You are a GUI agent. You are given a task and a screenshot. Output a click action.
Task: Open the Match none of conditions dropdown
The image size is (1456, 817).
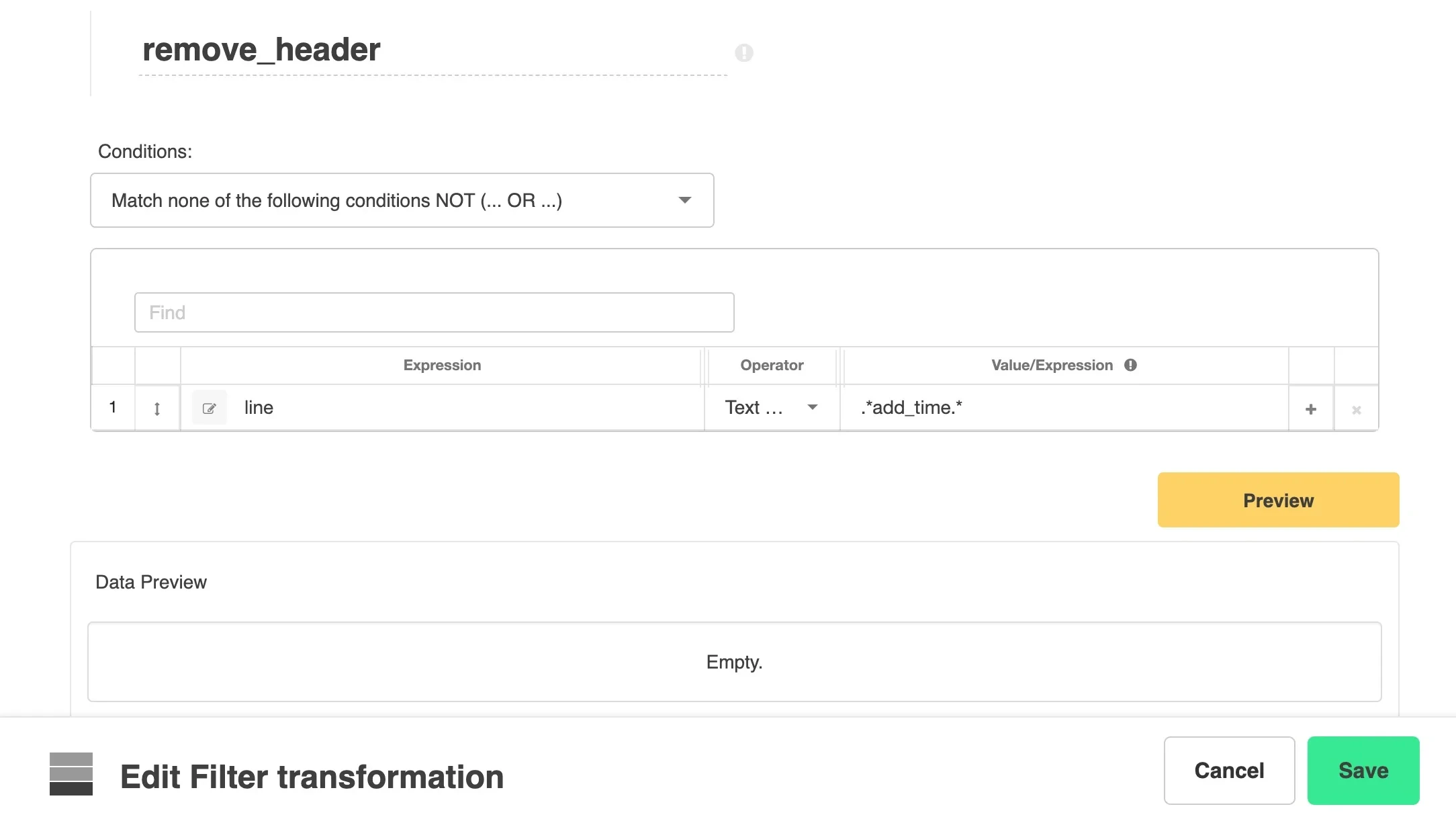tap(402, 200)
